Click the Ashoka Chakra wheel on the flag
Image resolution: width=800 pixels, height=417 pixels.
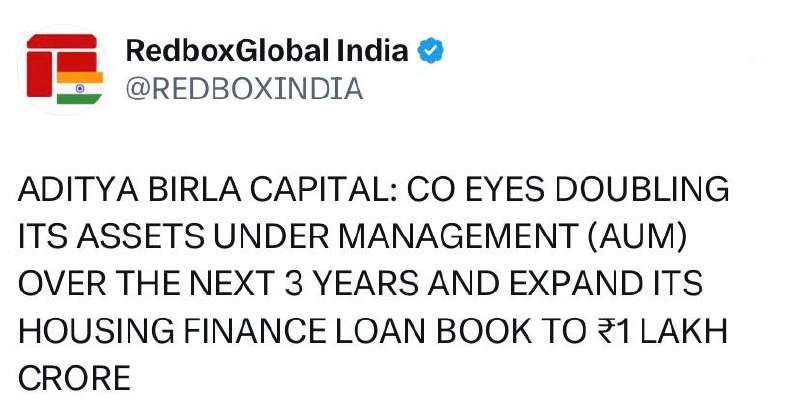click(x=80, y=88)
